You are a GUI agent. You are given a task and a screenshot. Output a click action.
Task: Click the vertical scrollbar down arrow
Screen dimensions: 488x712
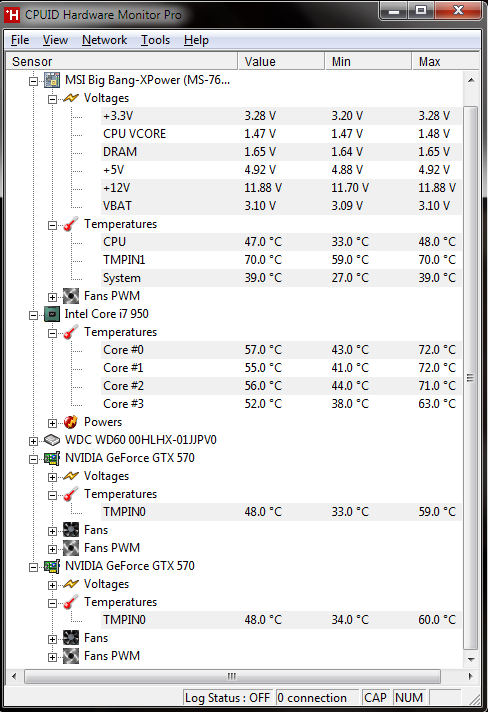(x=471, y=659)
